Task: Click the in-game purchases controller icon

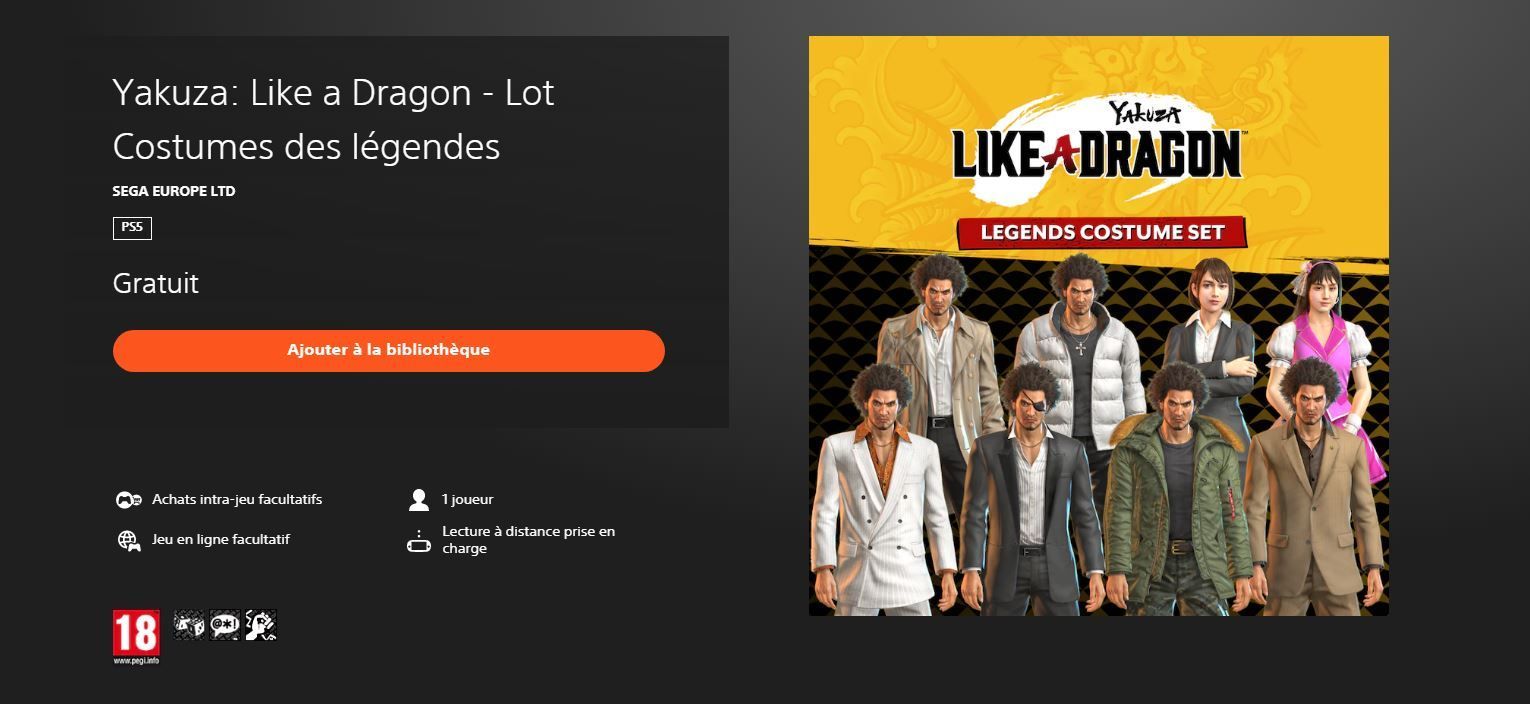Action: [x=128, y=499]
